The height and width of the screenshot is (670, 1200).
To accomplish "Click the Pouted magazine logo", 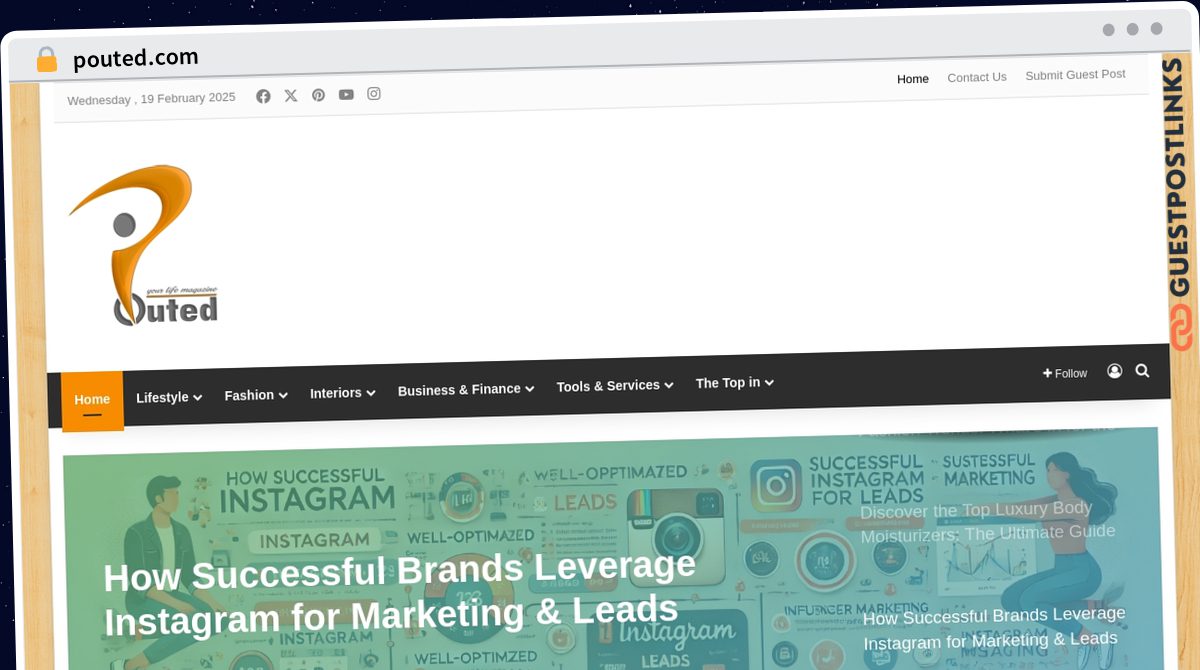I will point(143,246).
